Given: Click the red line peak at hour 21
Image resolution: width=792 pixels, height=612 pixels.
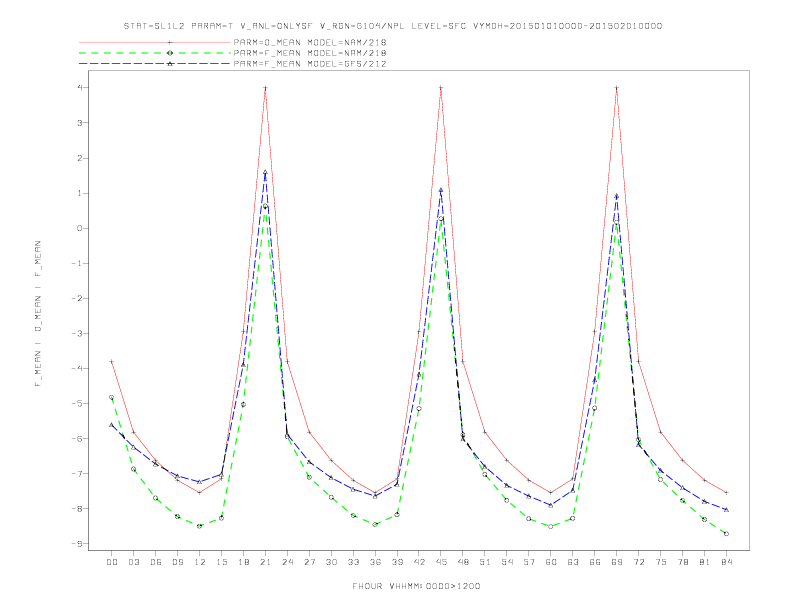Looking at the screenshot, I should 265,88.
